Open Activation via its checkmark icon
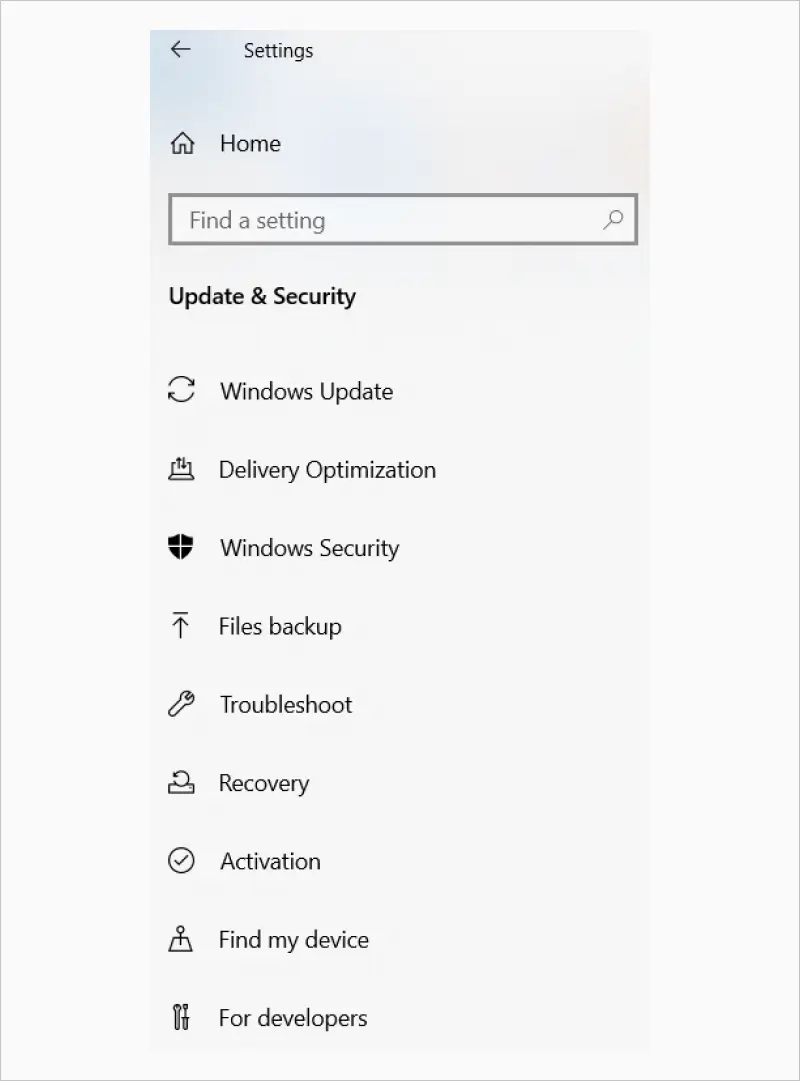 [x=182, y=861]
